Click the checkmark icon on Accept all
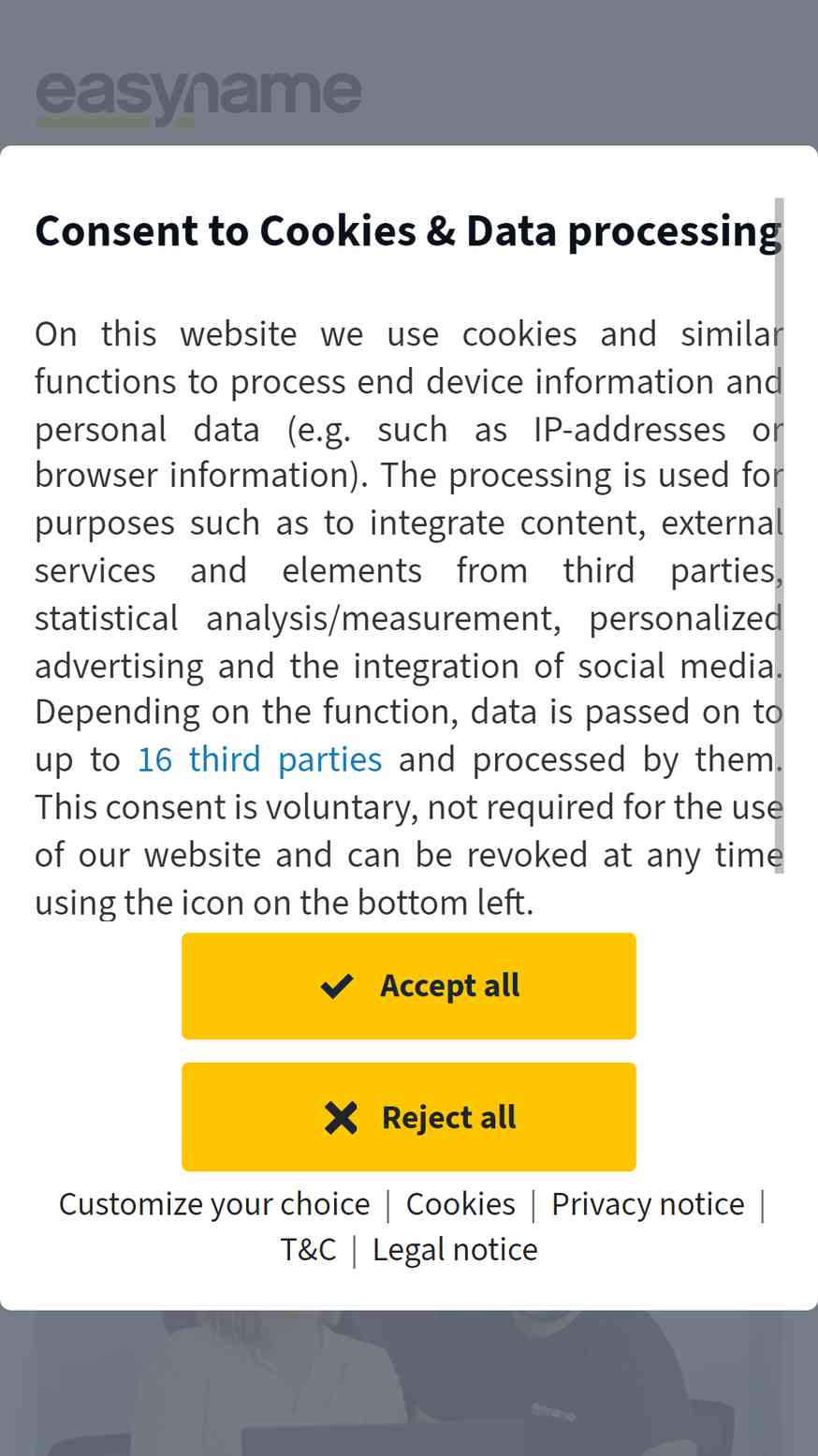This screenshot has height=1456, width=818. [x=337, y=986]
